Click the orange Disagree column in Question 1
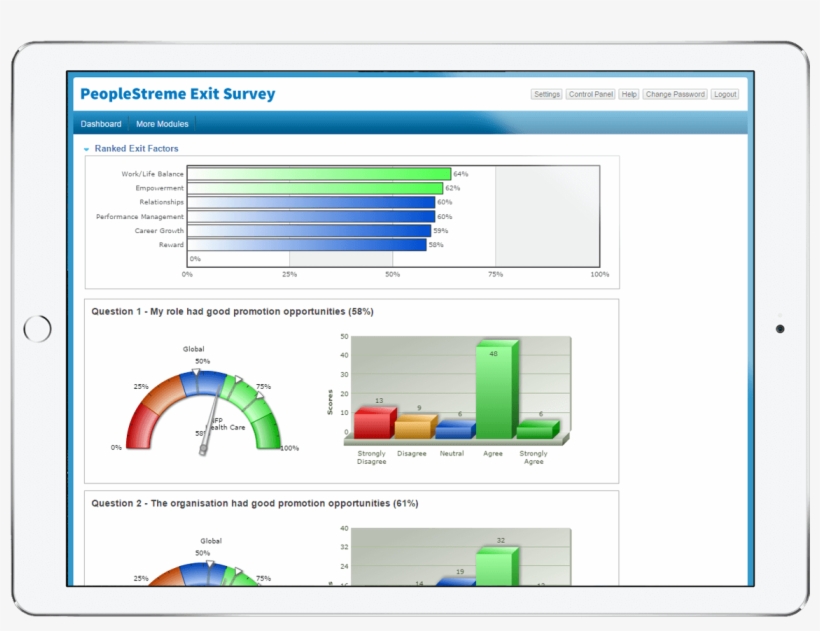Viewport: 820px width, 631px height. click(411, 428)
